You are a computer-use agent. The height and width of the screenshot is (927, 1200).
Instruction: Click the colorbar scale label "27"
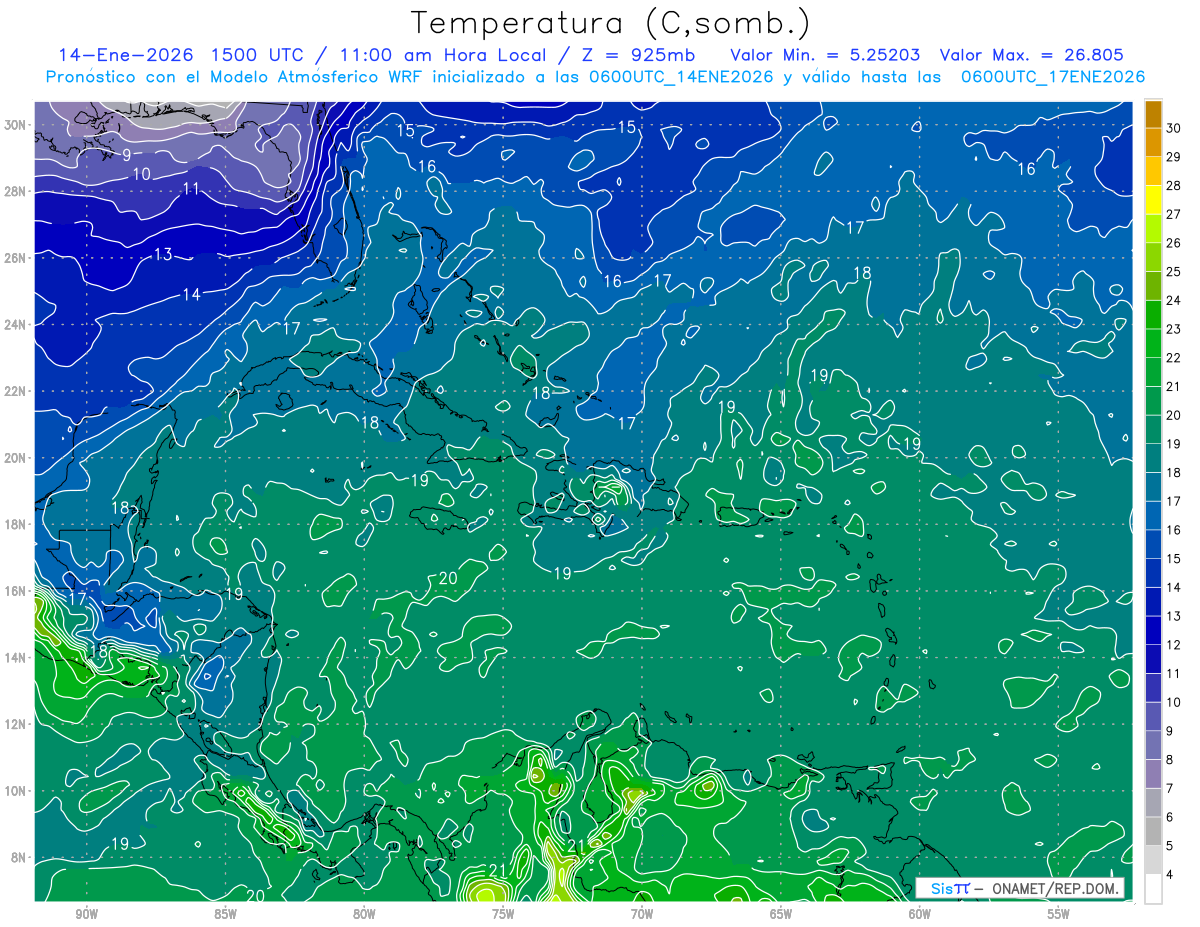[x=1174, y=214]
